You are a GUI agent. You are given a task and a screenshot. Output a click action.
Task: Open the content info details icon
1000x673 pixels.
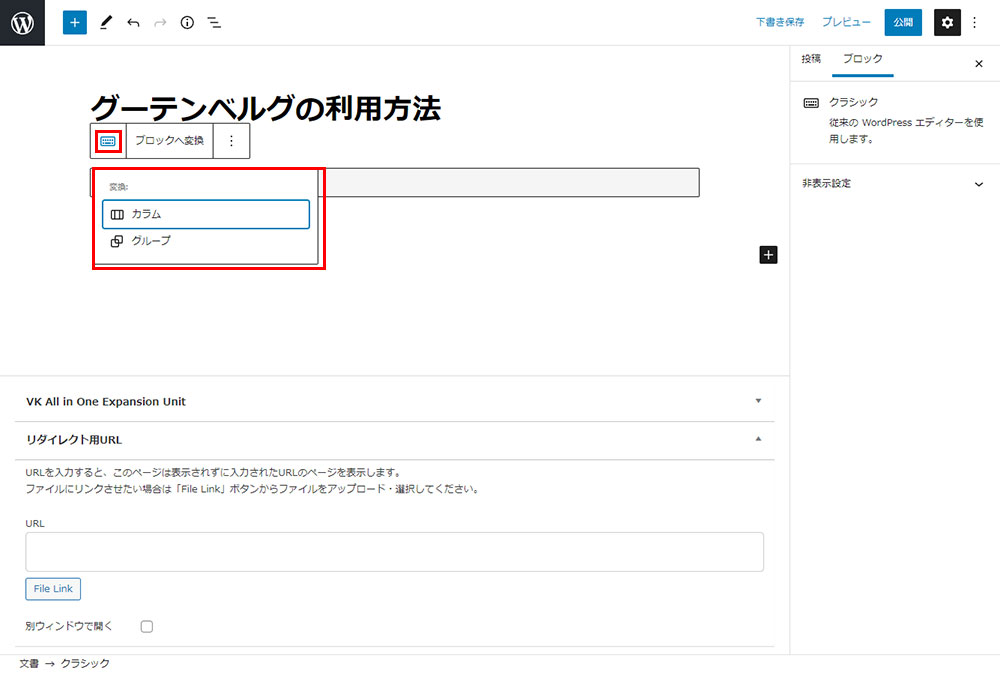point(187,22)
